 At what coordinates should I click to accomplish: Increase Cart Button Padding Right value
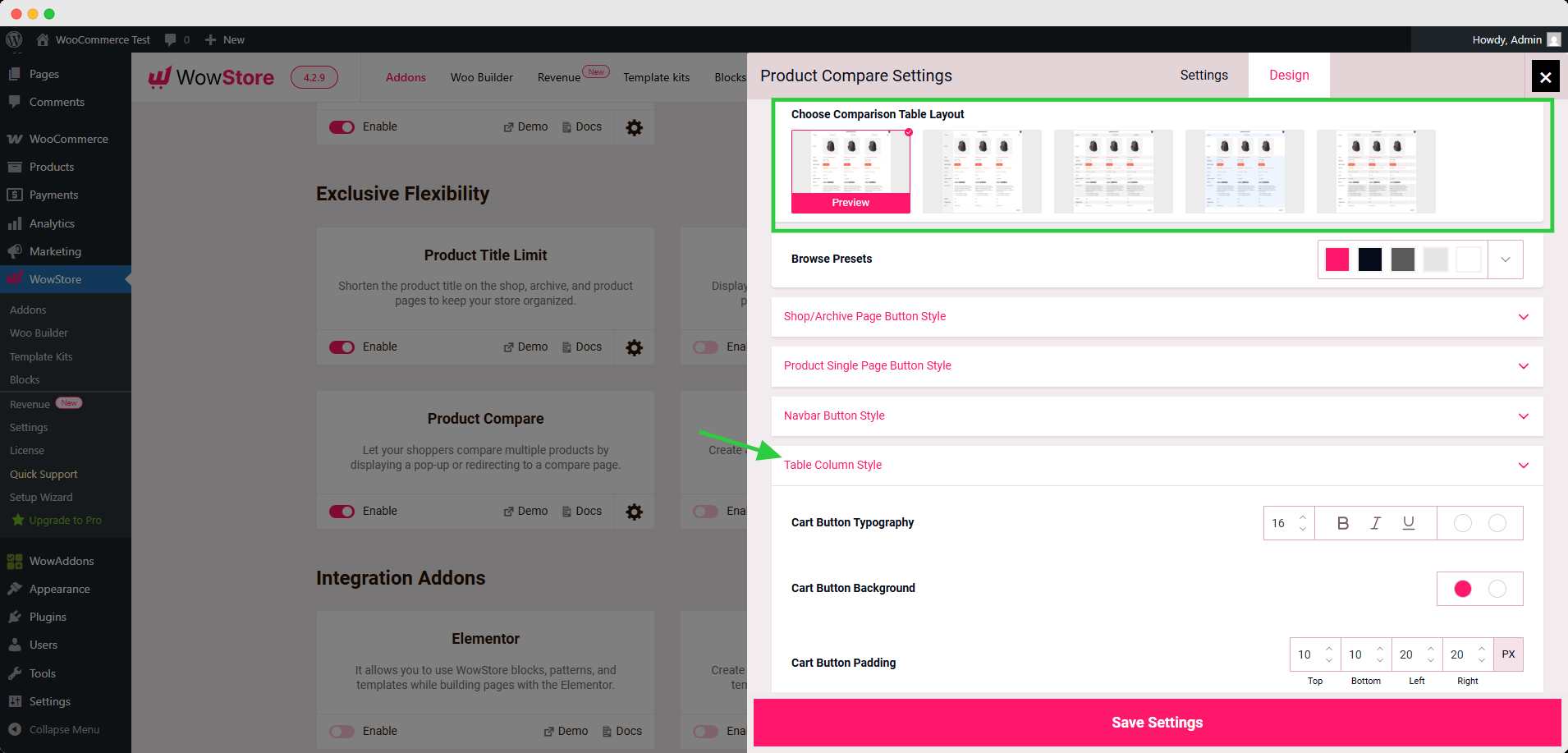(1482, 649)
